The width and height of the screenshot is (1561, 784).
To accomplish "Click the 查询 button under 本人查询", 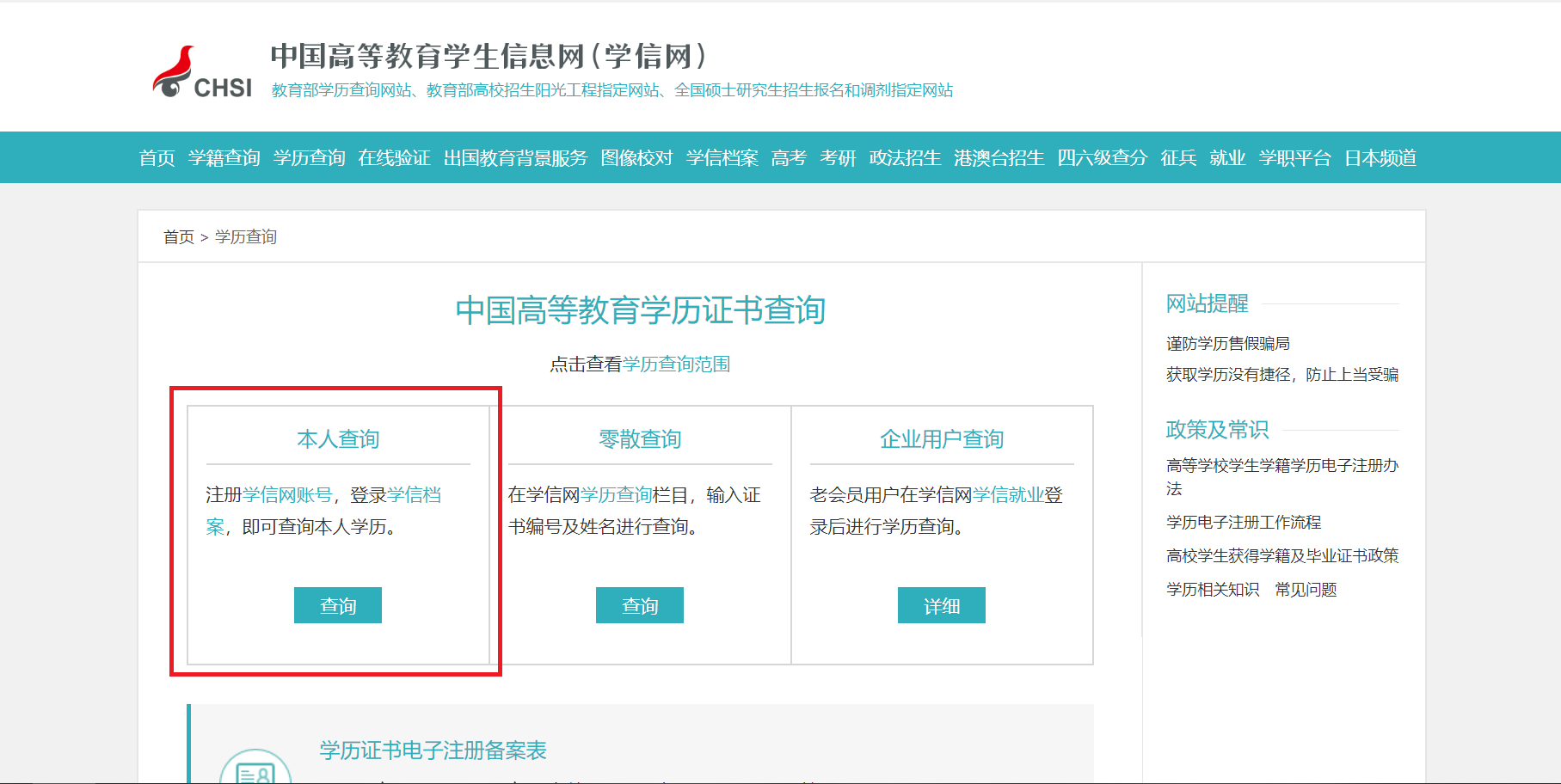I will (x=338, y=605).
